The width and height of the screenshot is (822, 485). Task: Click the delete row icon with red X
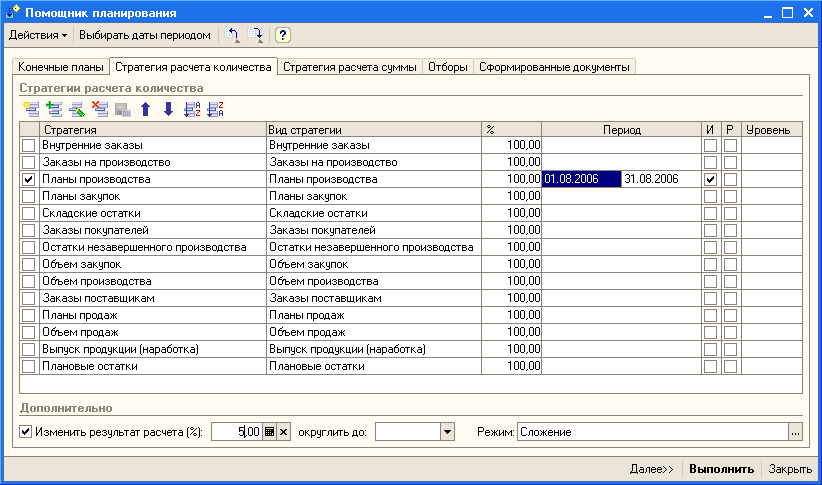[99, 109]
